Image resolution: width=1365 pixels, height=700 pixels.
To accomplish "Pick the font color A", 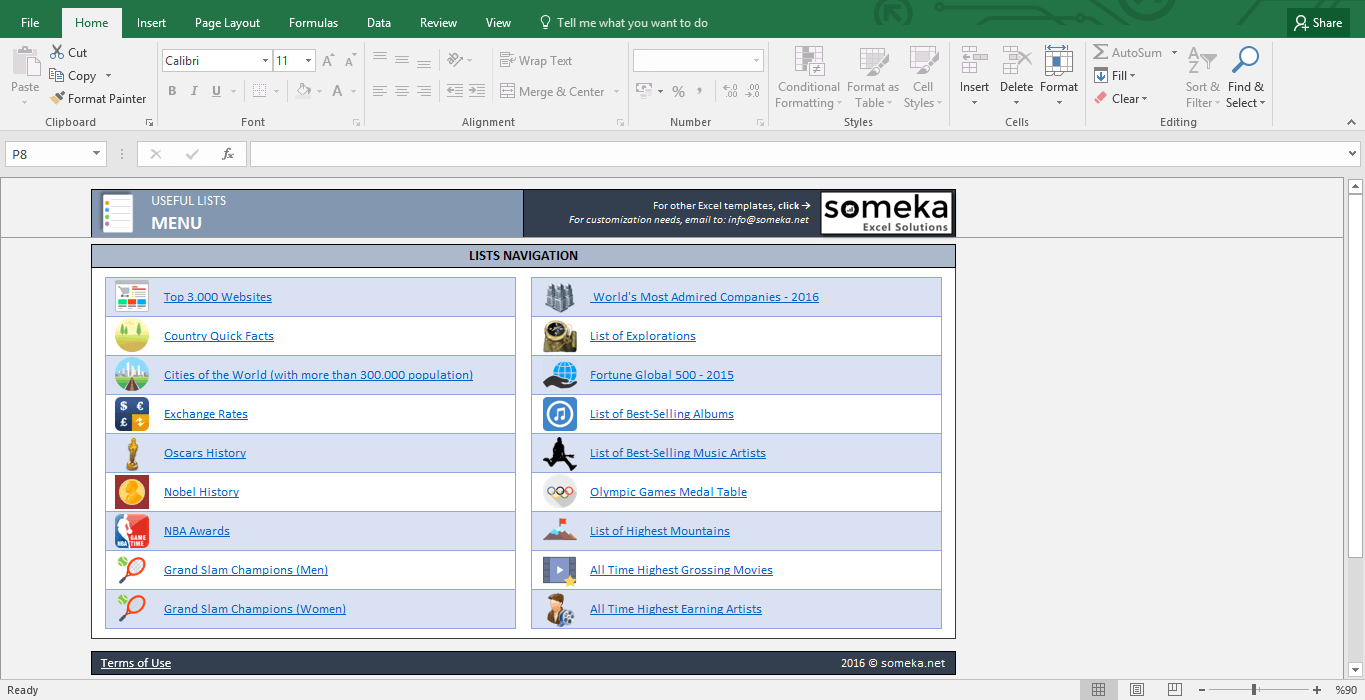I will pos(338,91).
